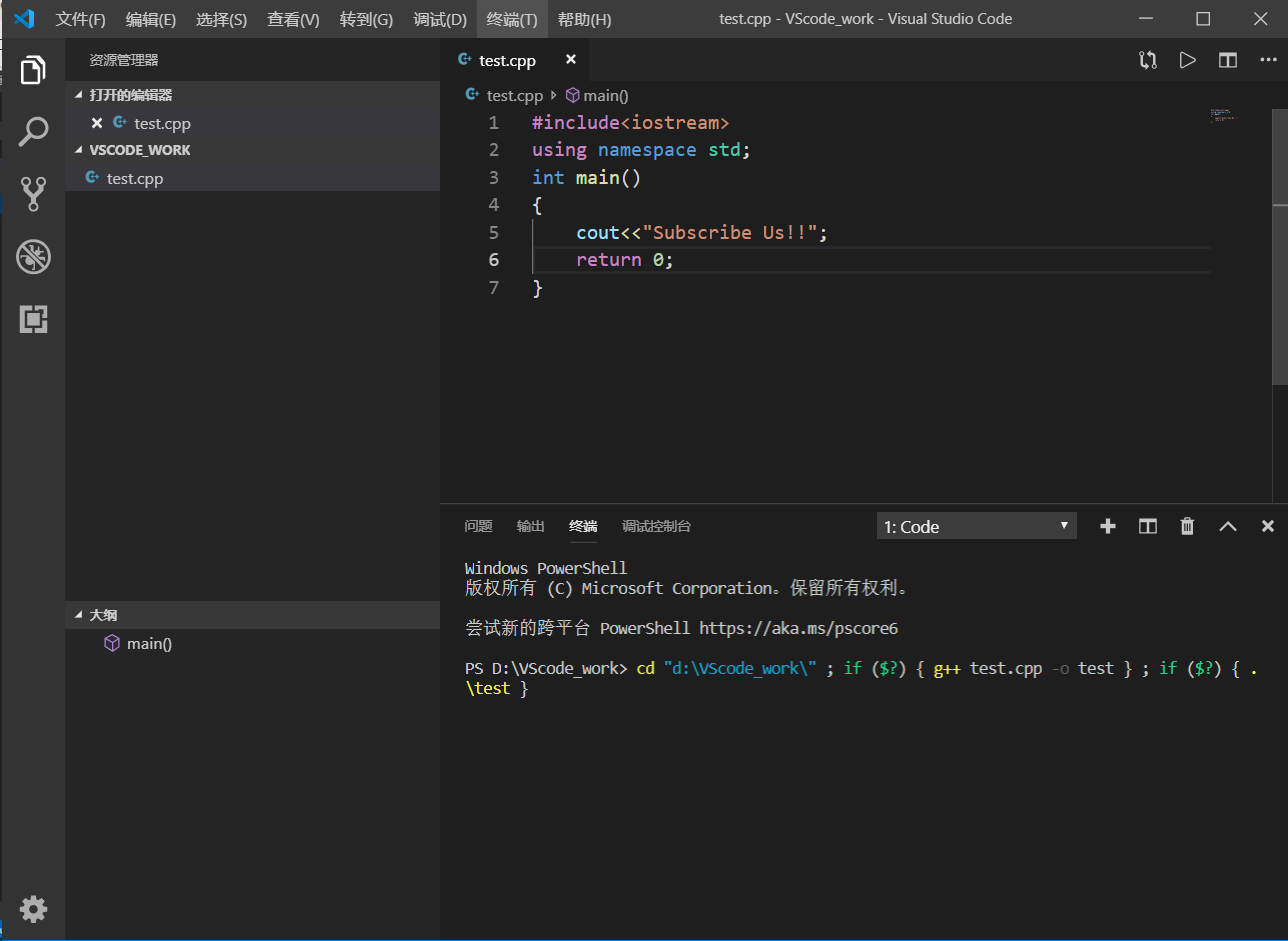
Task: Create a new terminal with plus icon
Action: coord(1107,526)
